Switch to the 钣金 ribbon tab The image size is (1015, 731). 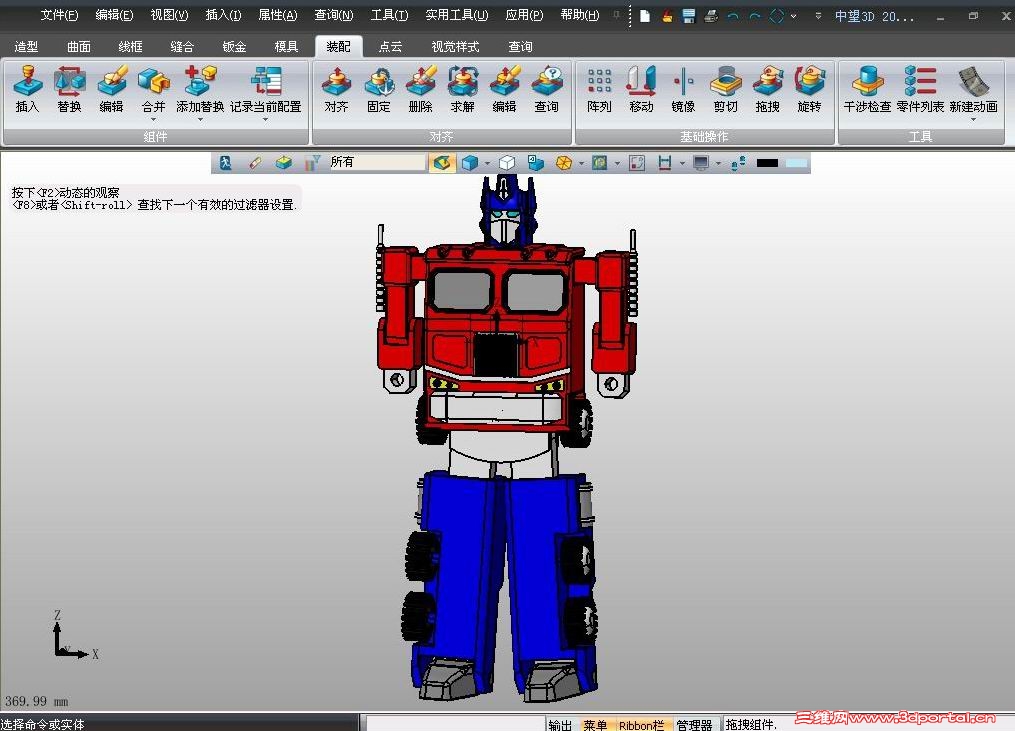tap(234, 47)
